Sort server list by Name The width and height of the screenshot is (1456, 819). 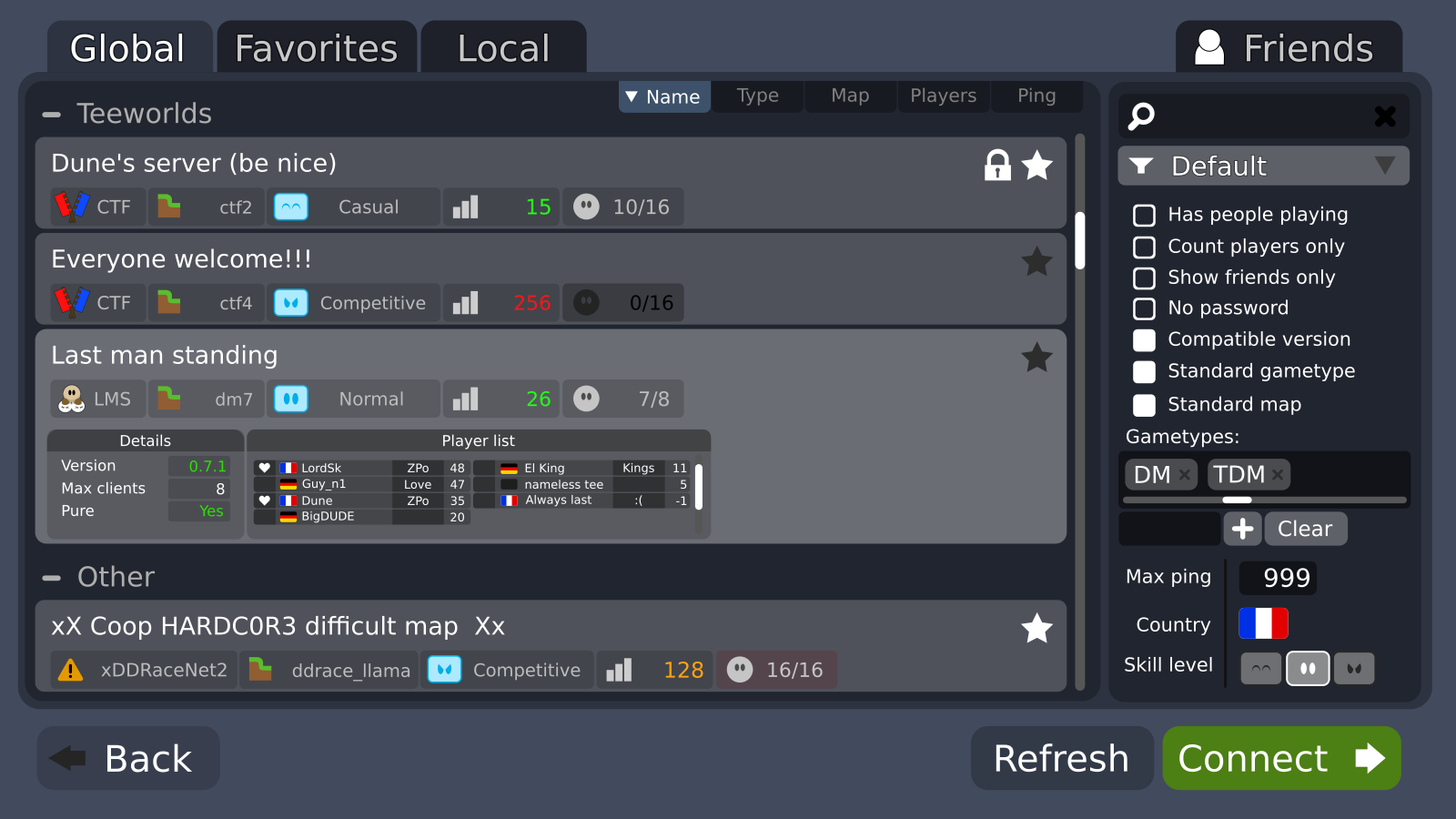(664, 96)
